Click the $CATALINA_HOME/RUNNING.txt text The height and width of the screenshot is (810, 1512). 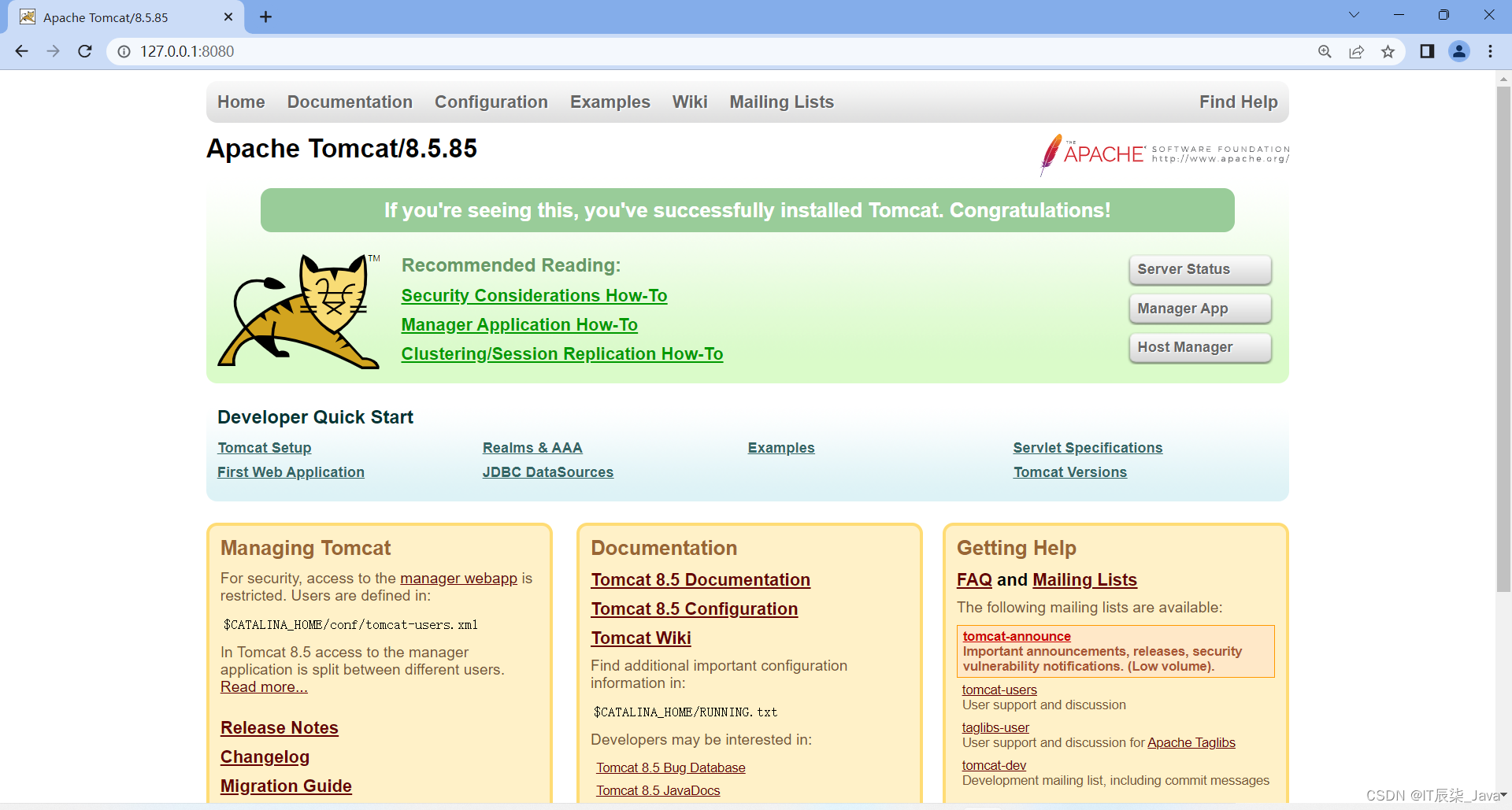click(685, 712)
